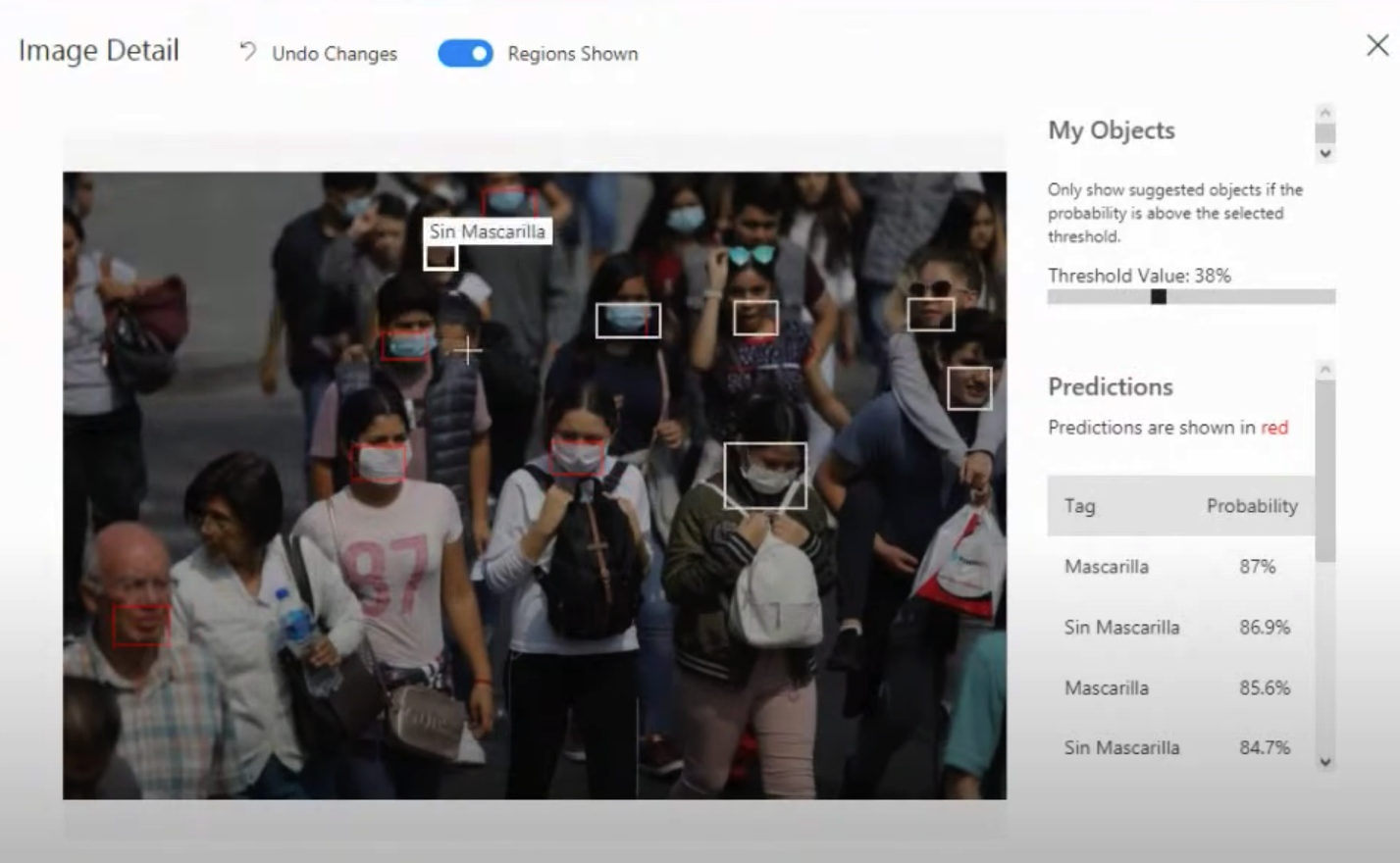Toggle the Regions Shown switch off
This screenshot has height=863, width=1400.
pos(465,54)
